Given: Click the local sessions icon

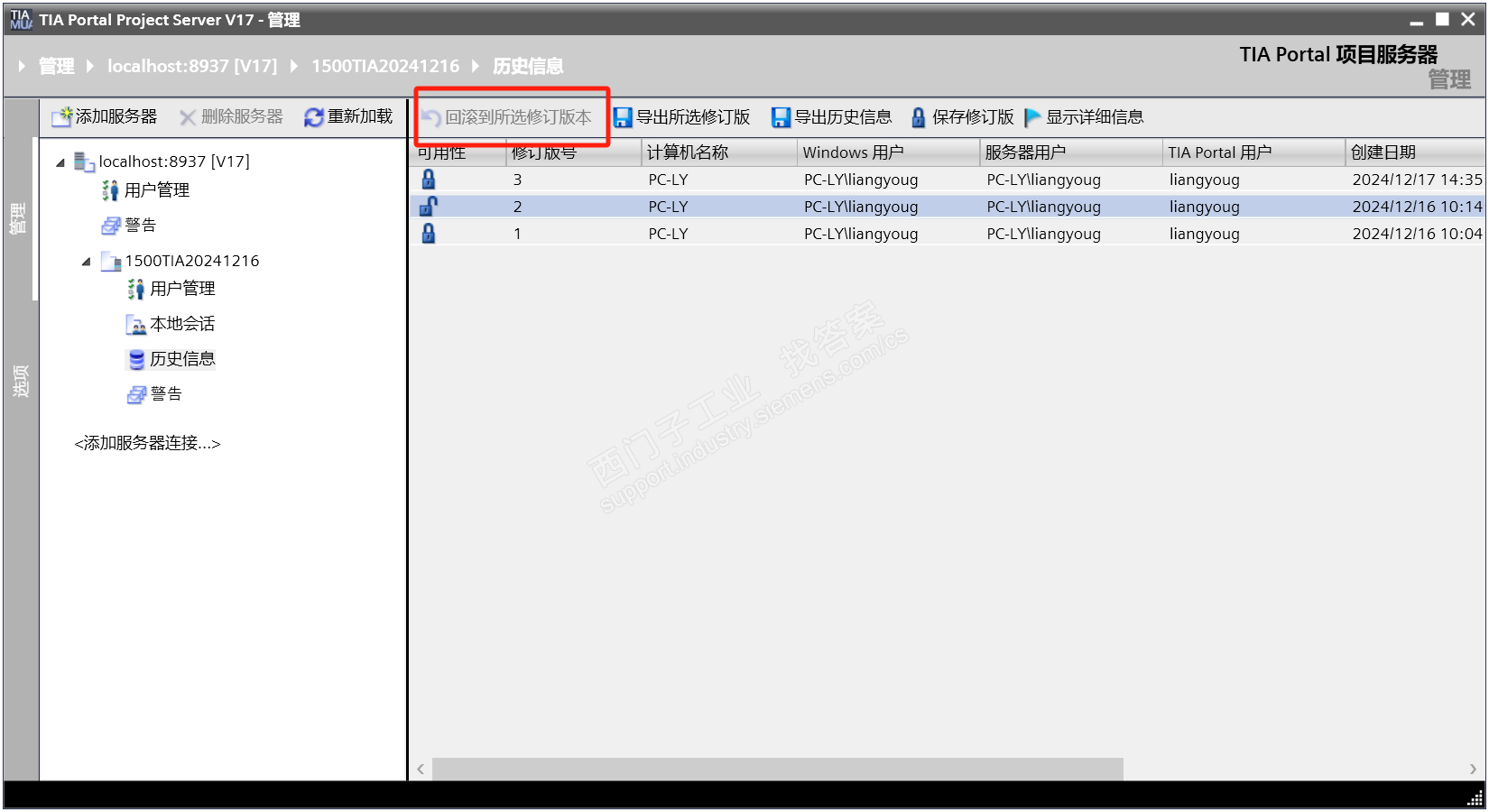Looking at the screenshot, I should click(136, 325).
